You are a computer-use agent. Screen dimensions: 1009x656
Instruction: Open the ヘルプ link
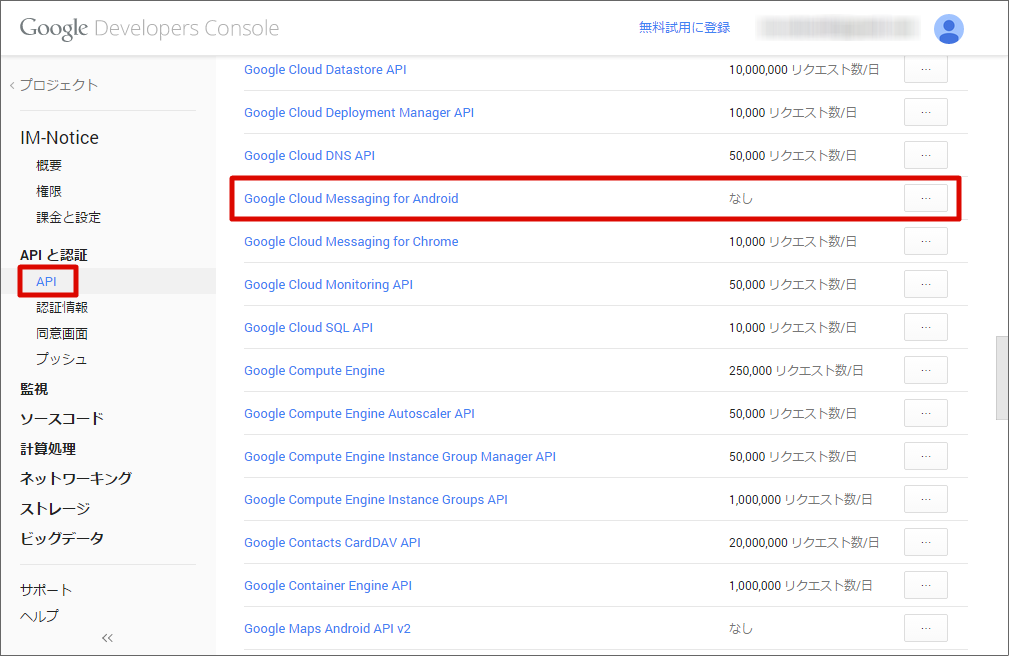(x=39, y=616)
